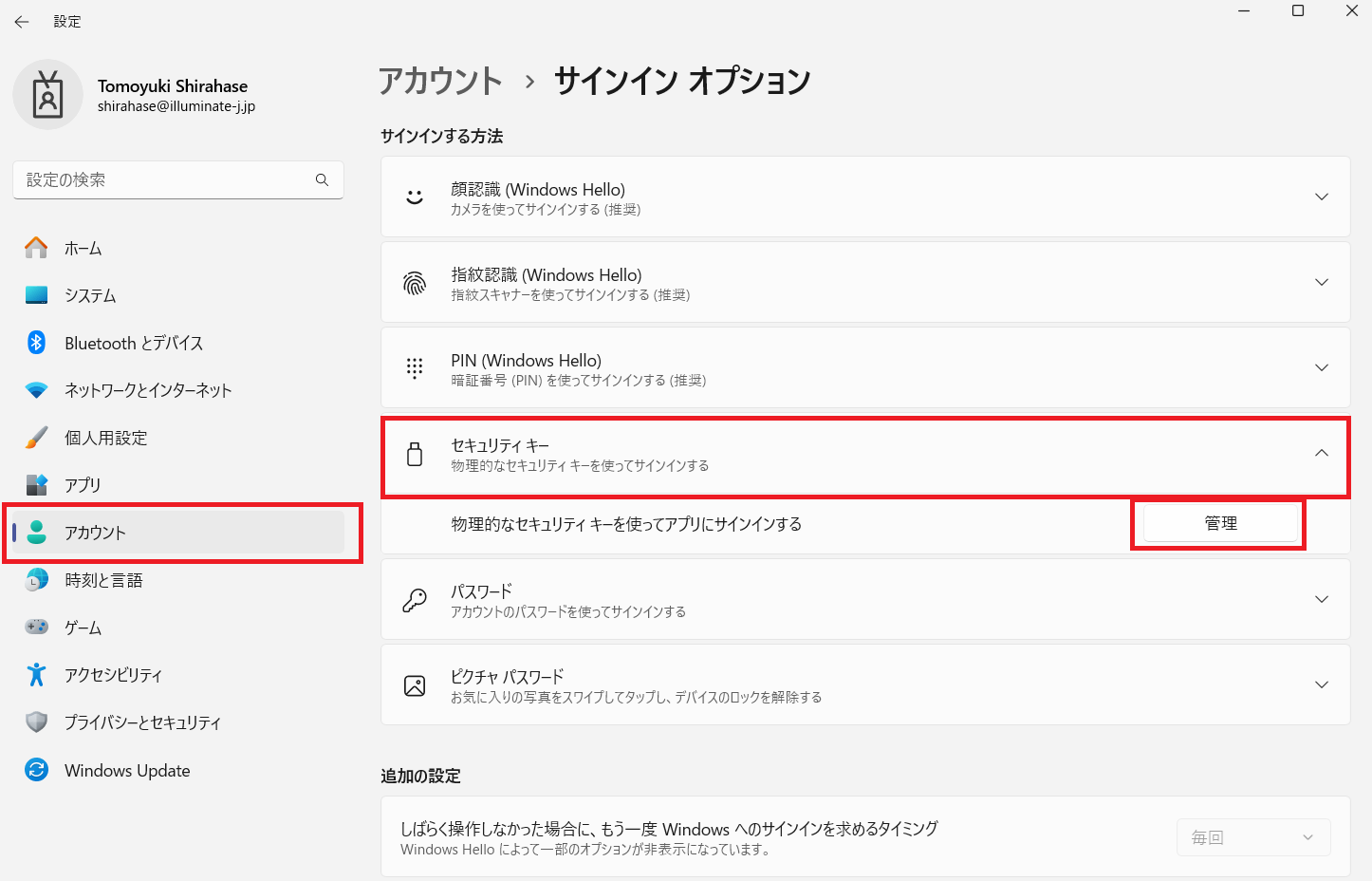Image resolution: width=1372 pixels, height=881 pixels.
Task: Open the ホーム settings page
Action: point(178,248)
